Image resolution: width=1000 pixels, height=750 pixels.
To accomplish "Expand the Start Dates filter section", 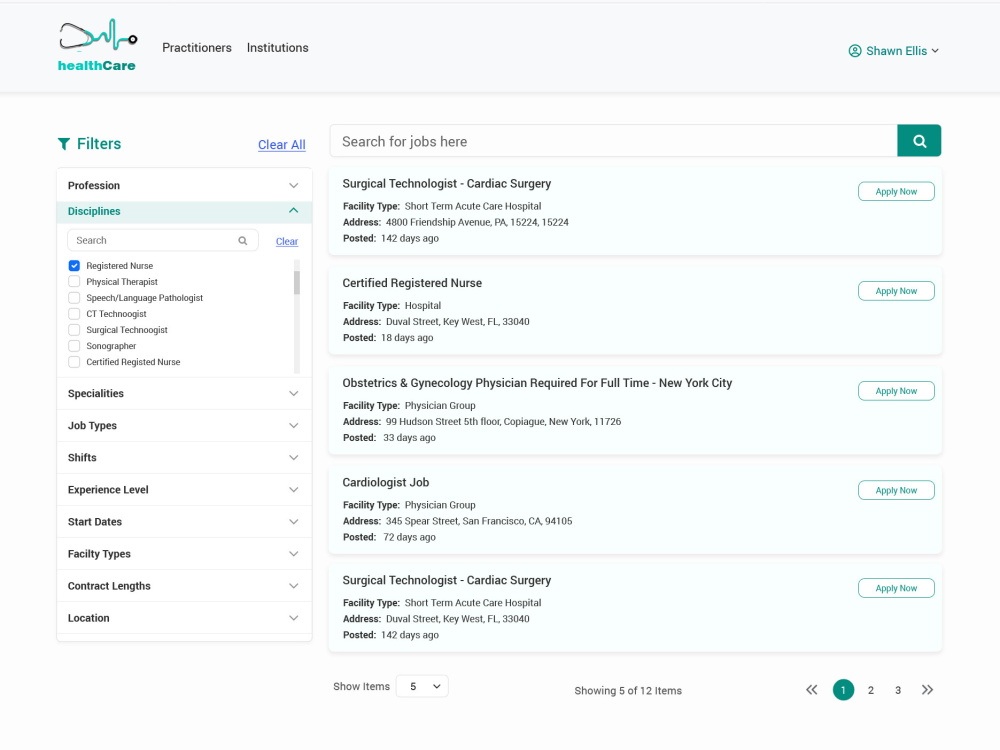I will pyautogui.click(x=184, y=522).
